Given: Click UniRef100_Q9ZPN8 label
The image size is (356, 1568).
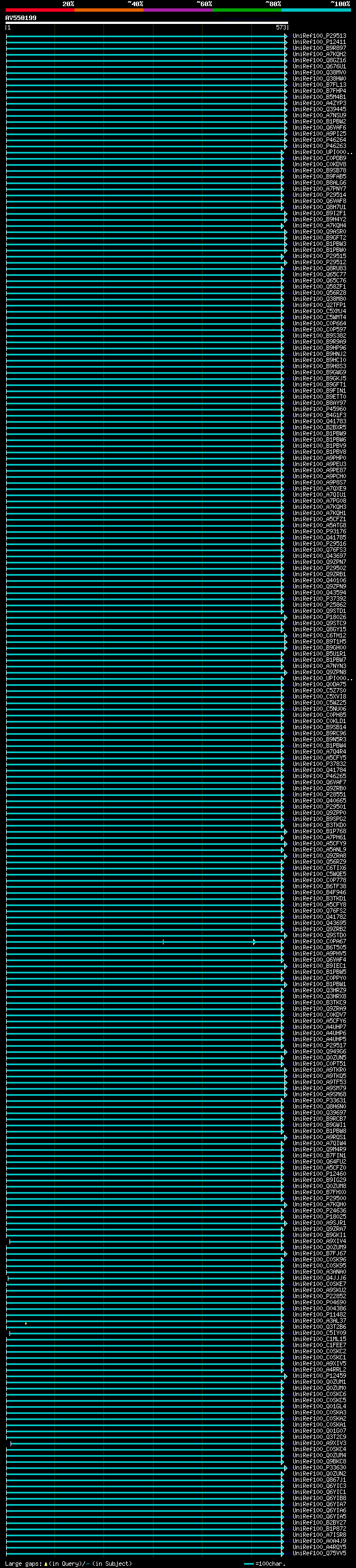Looking at the screenshot, I should click(319, 672).
